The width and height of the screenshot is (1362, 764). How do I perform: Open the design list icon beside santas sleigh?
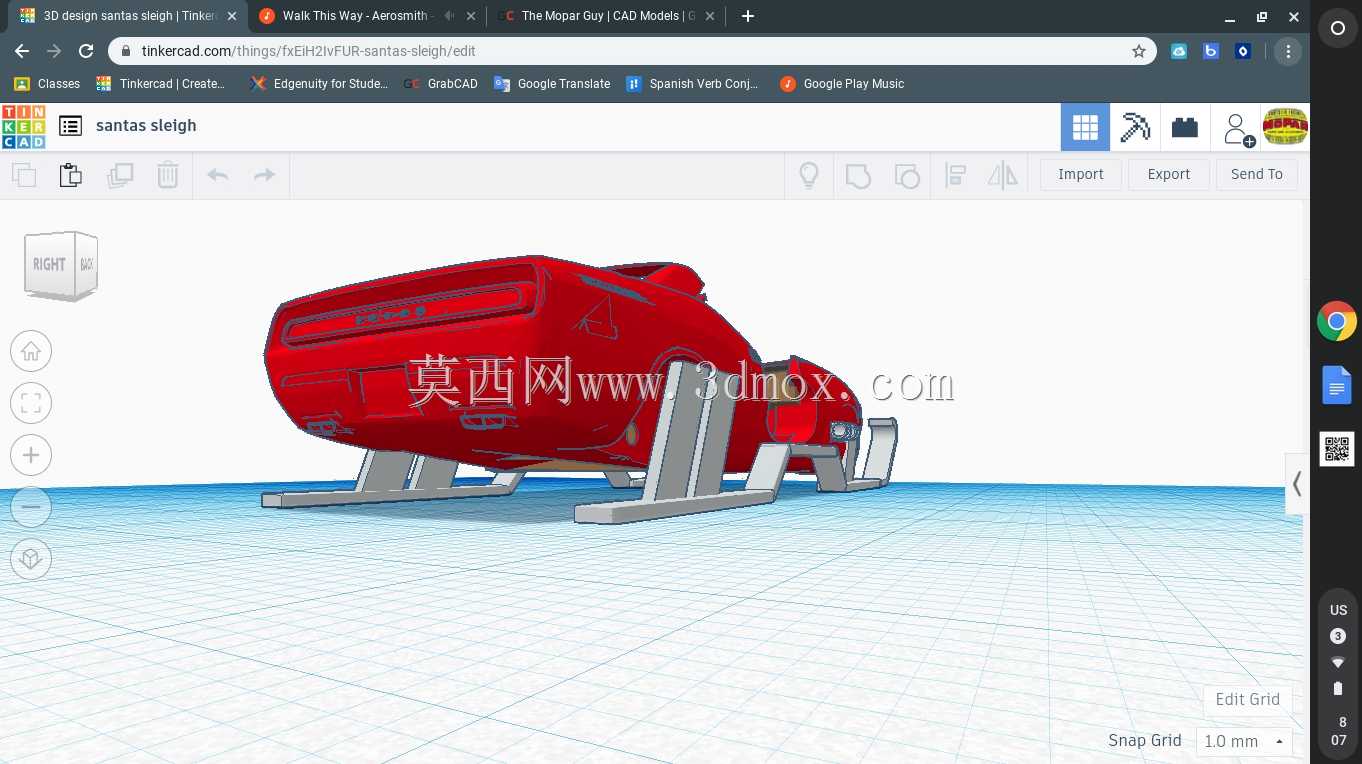70,126
